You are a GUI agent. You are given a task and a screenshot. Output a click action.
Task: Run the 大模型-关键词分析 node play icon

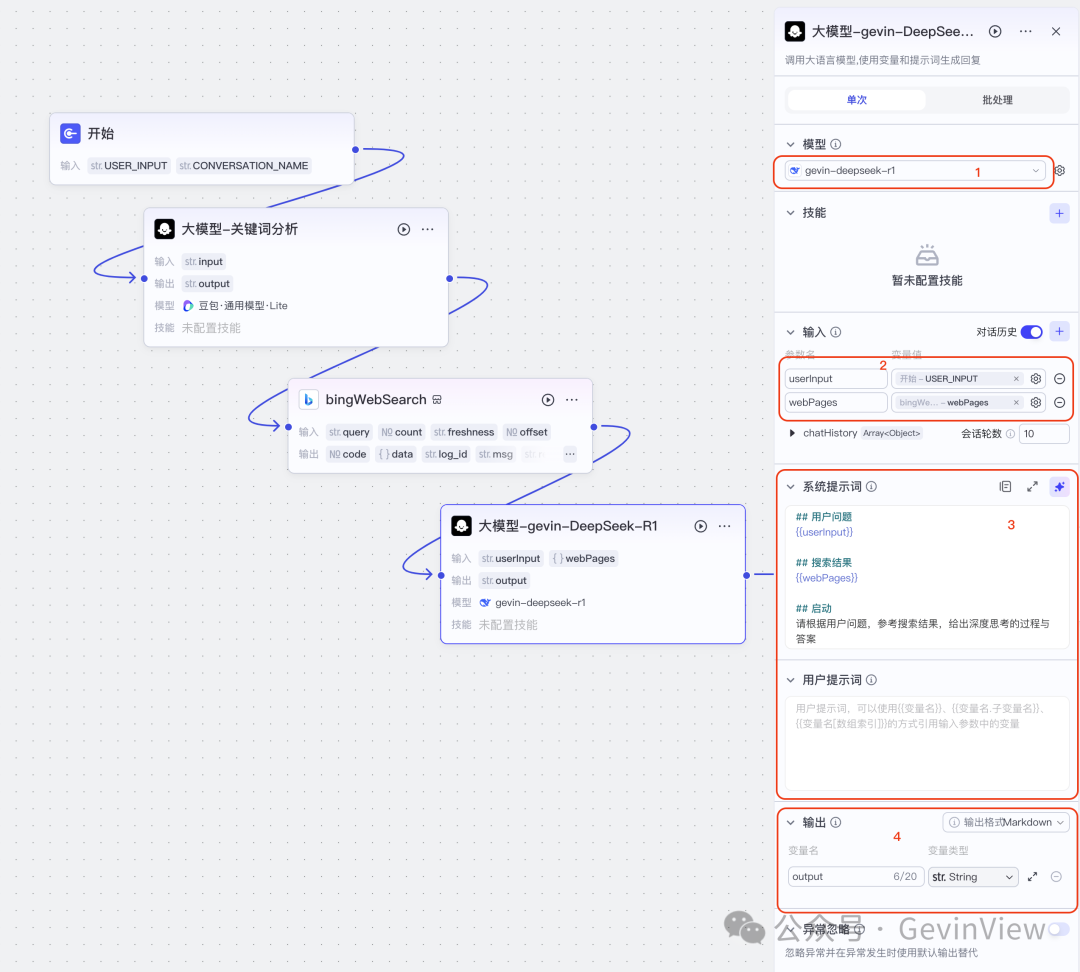click(x=404, y=229)
